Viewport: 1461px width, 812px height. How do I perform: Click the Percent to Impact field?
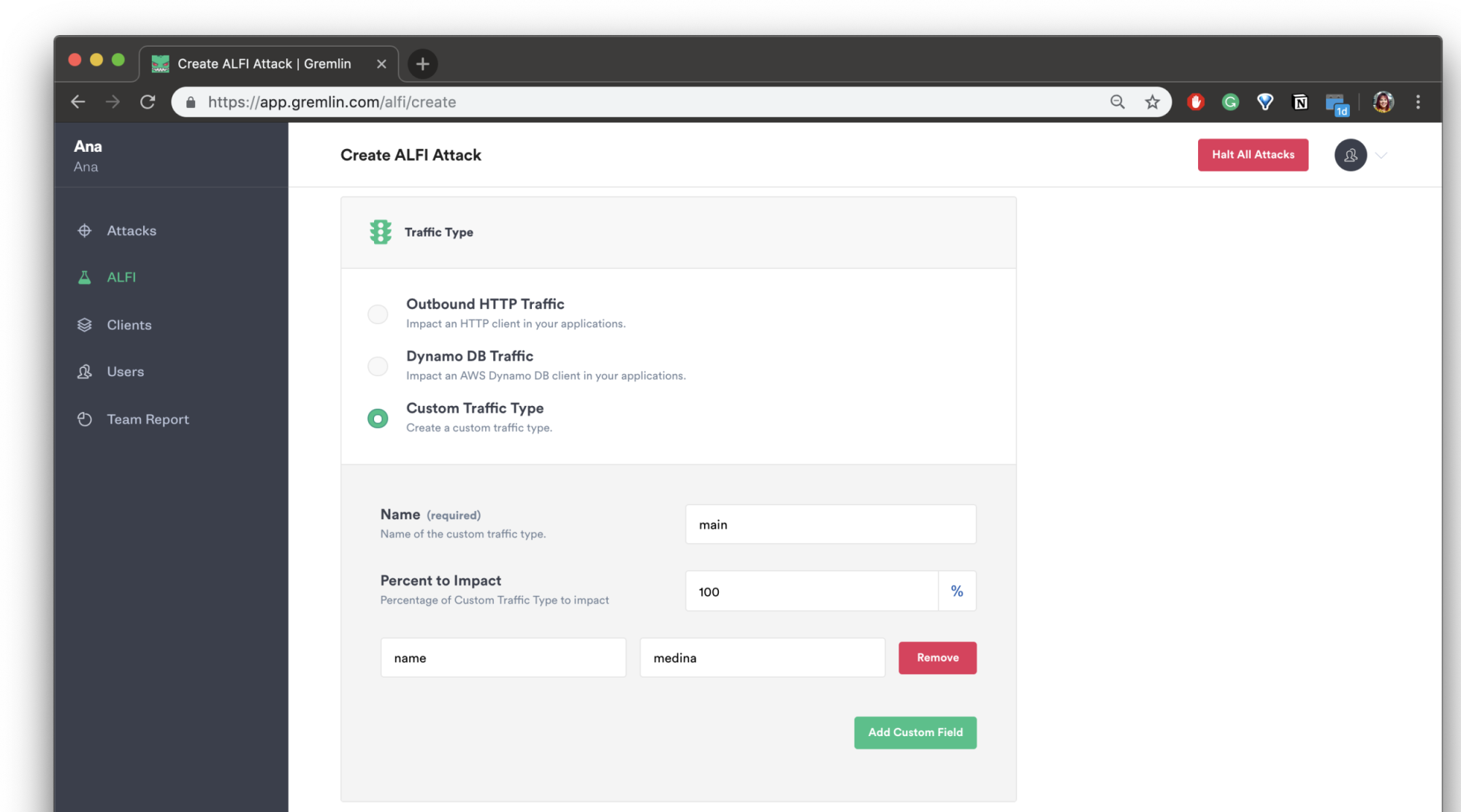(812, 591)
